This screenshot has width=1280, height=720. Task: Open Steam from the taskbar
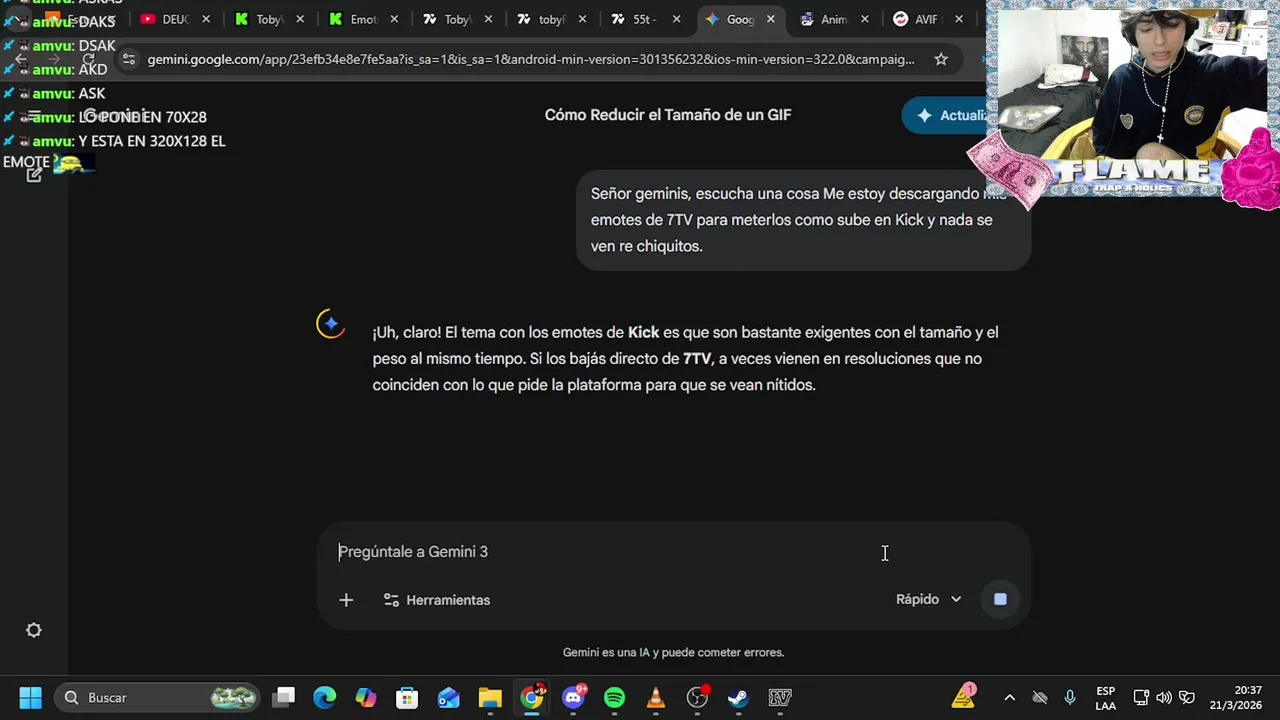[x=738, y=697]
